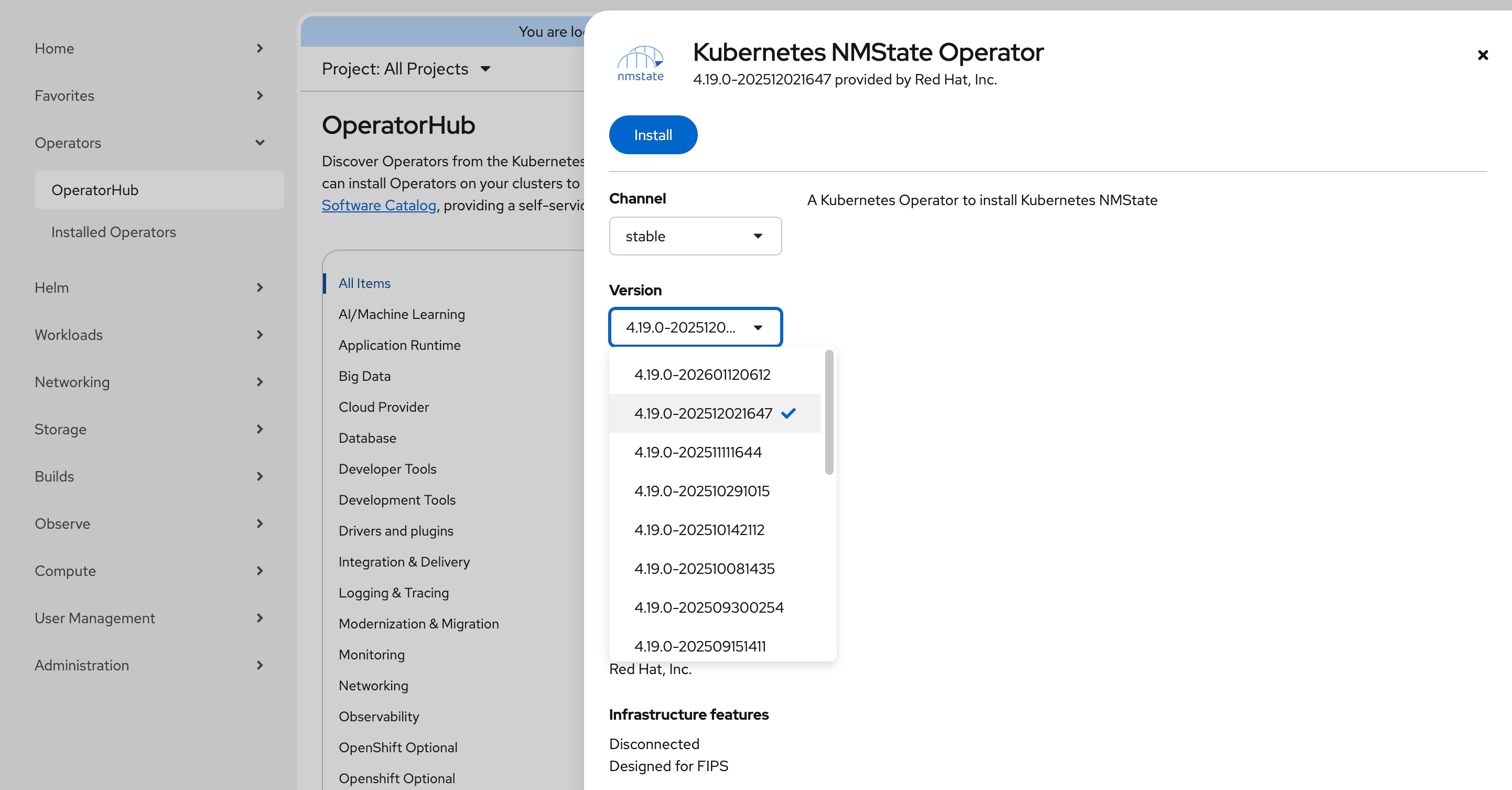
Task: Expand the Home navigation section
Action: 150,48
